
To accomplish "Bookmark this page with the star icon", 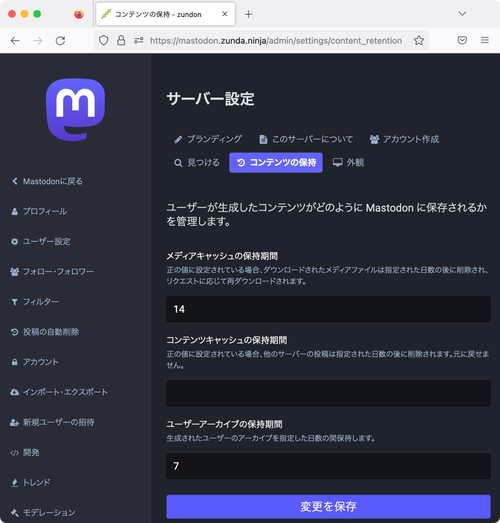I will (x=419, y=41).
